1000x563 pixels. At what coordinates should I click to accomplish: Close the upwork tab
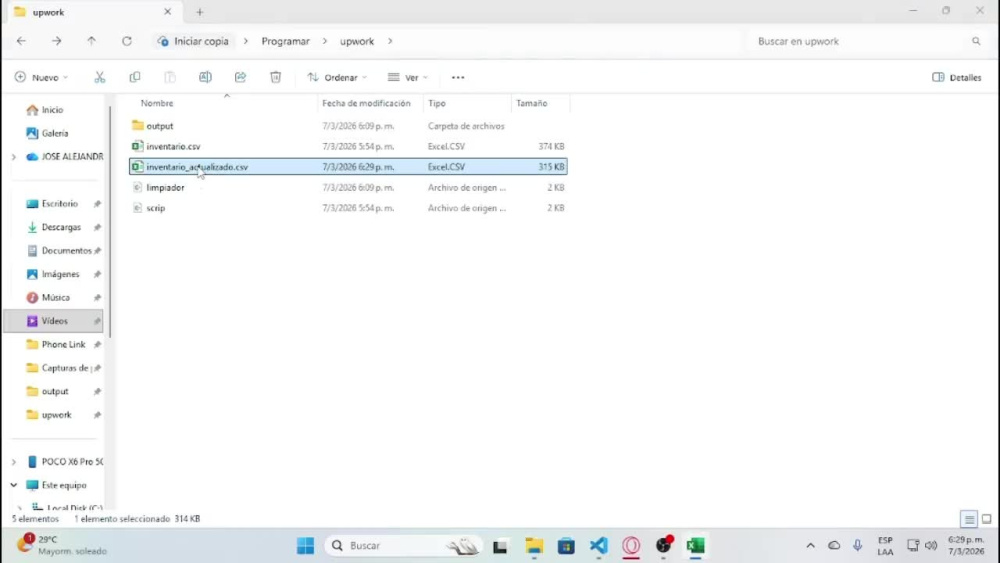pyautogui.click(x=168, y=11)
